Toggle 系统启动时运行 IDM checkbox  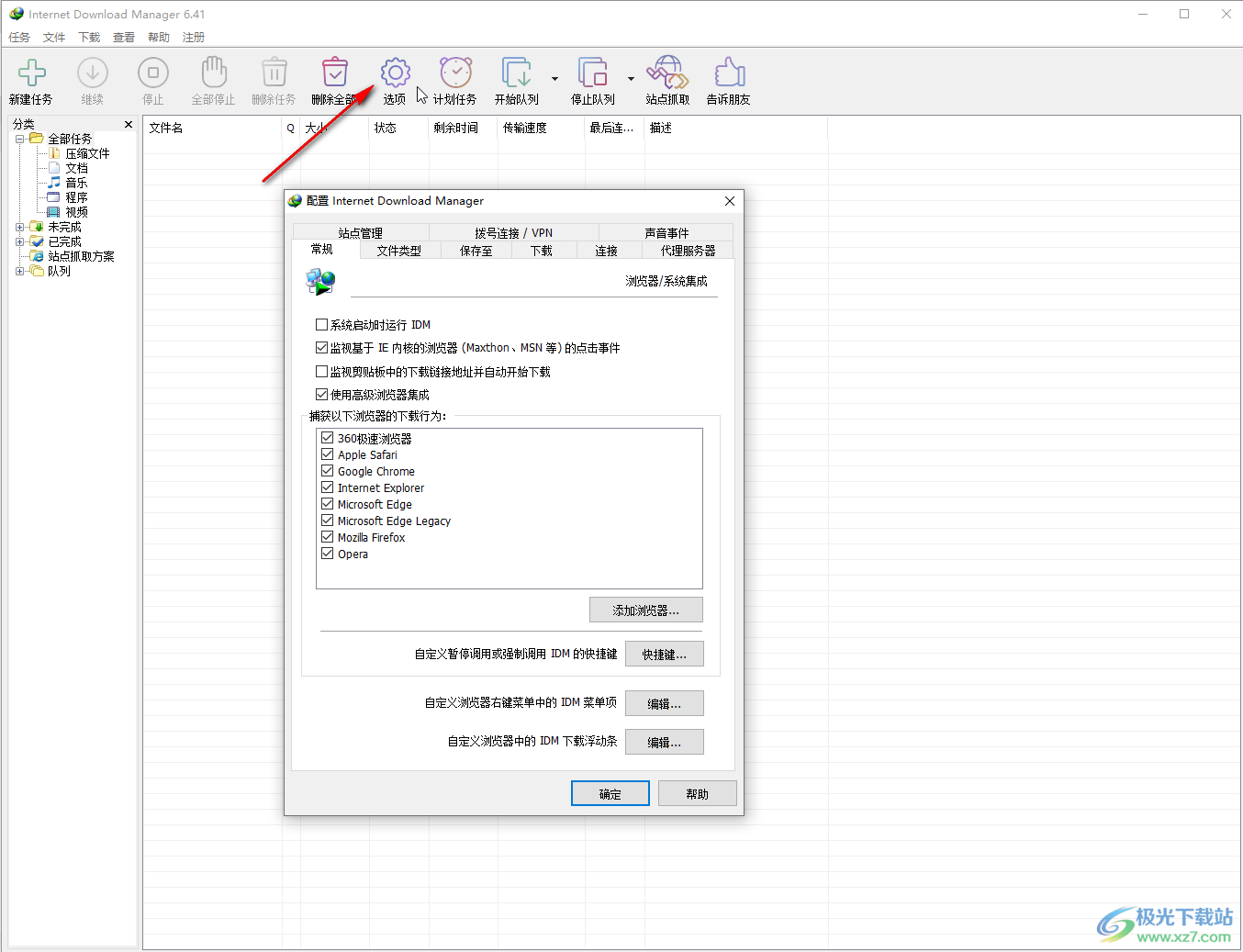pyautogui.click(x=321, y=324)
